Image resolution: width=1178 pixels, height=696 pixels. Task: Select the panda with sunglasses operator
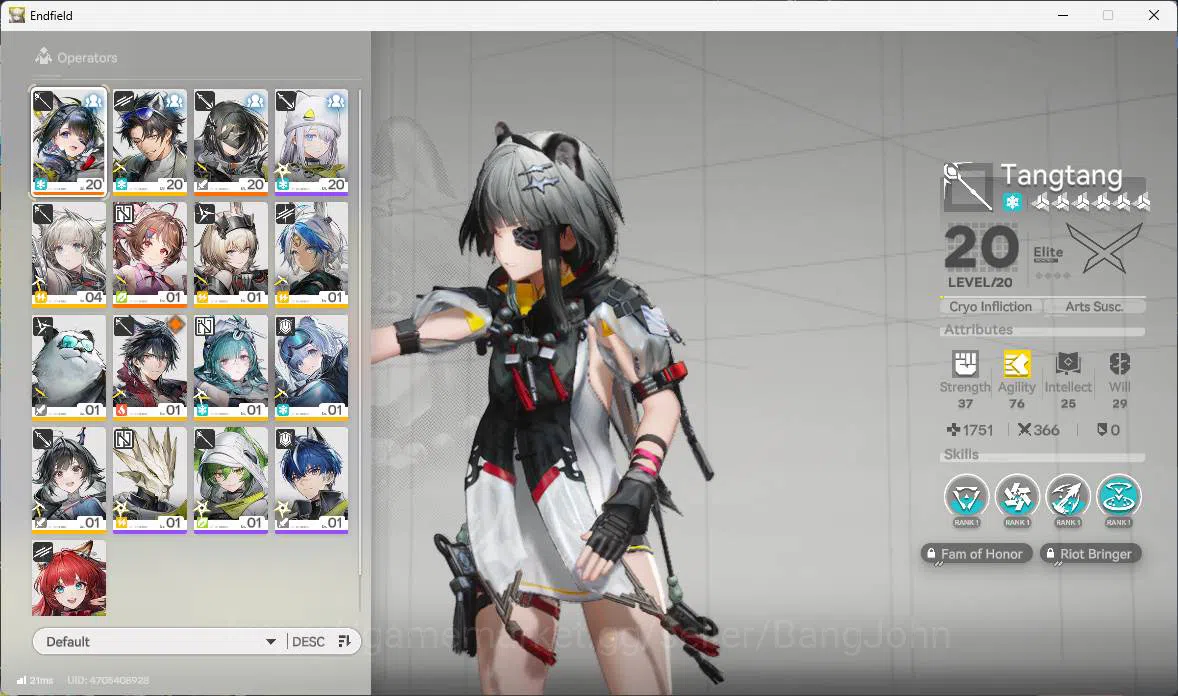coord(68,368)
